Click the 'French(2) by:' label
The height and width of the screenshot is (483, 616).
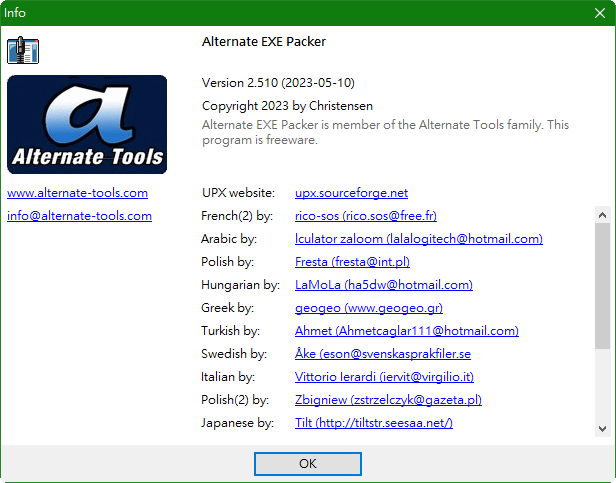pos(236,216)
